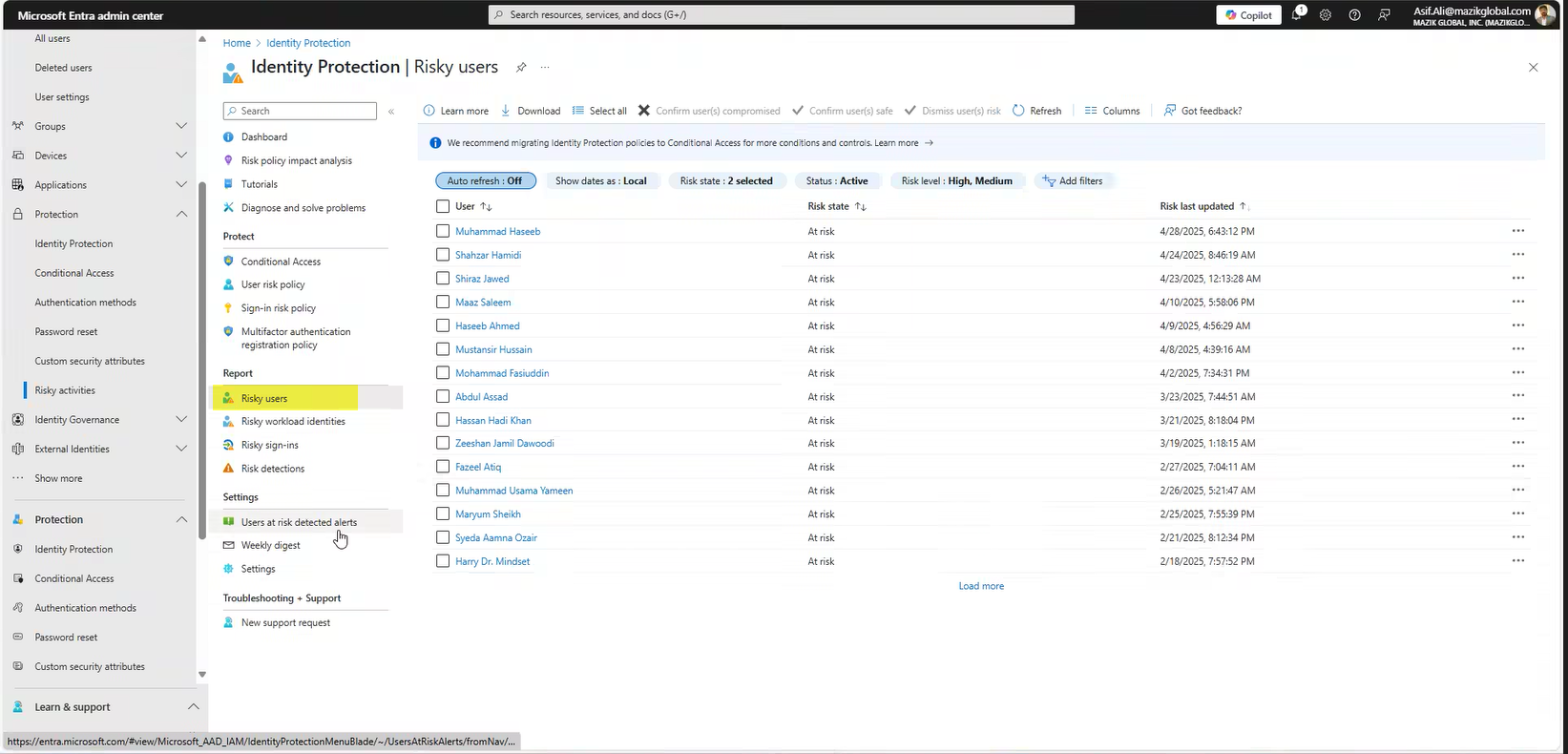Go to Home breadcrumb
The image size is (1568, 754).
[237, 43]
